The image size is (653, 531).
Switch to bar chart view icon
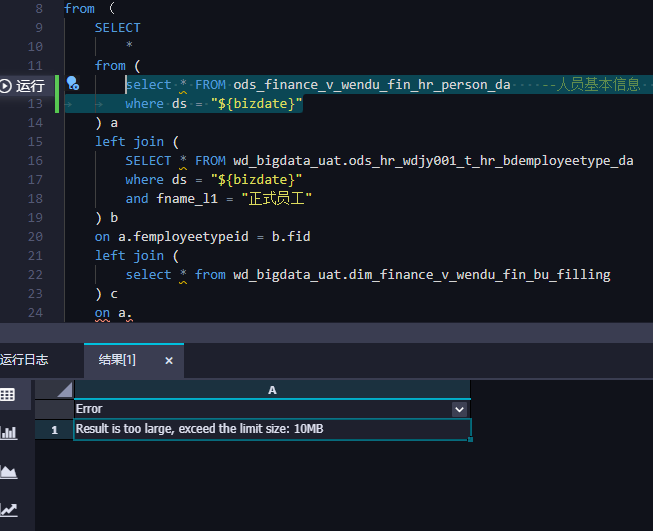click(x=8, y=432)
